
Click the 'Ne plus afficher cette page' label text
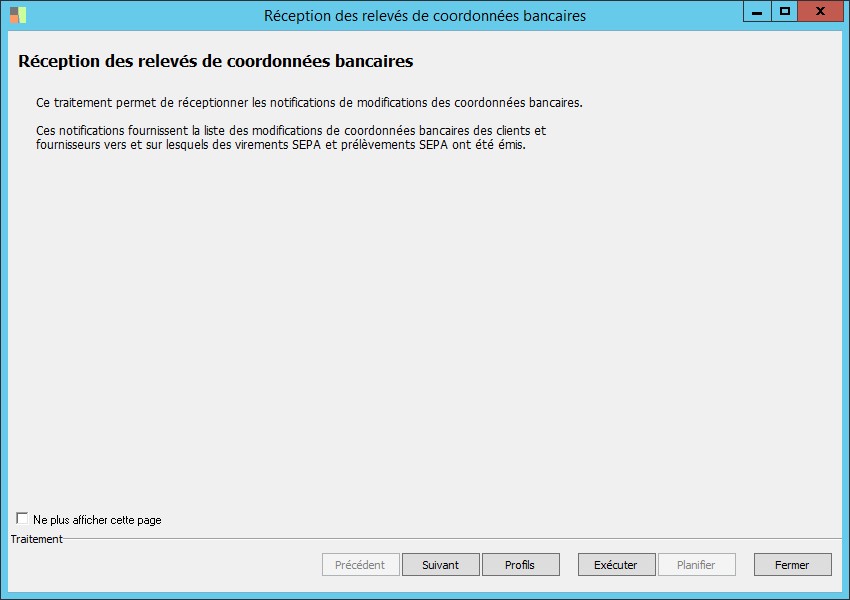click(x=97, y=520)
